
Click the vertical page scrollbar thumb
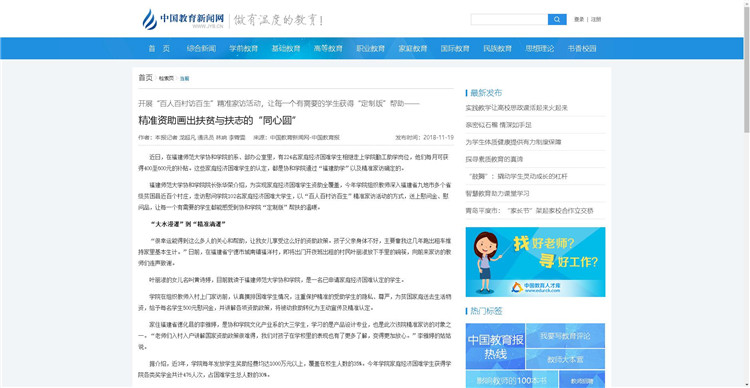click(x=746, y=67)
